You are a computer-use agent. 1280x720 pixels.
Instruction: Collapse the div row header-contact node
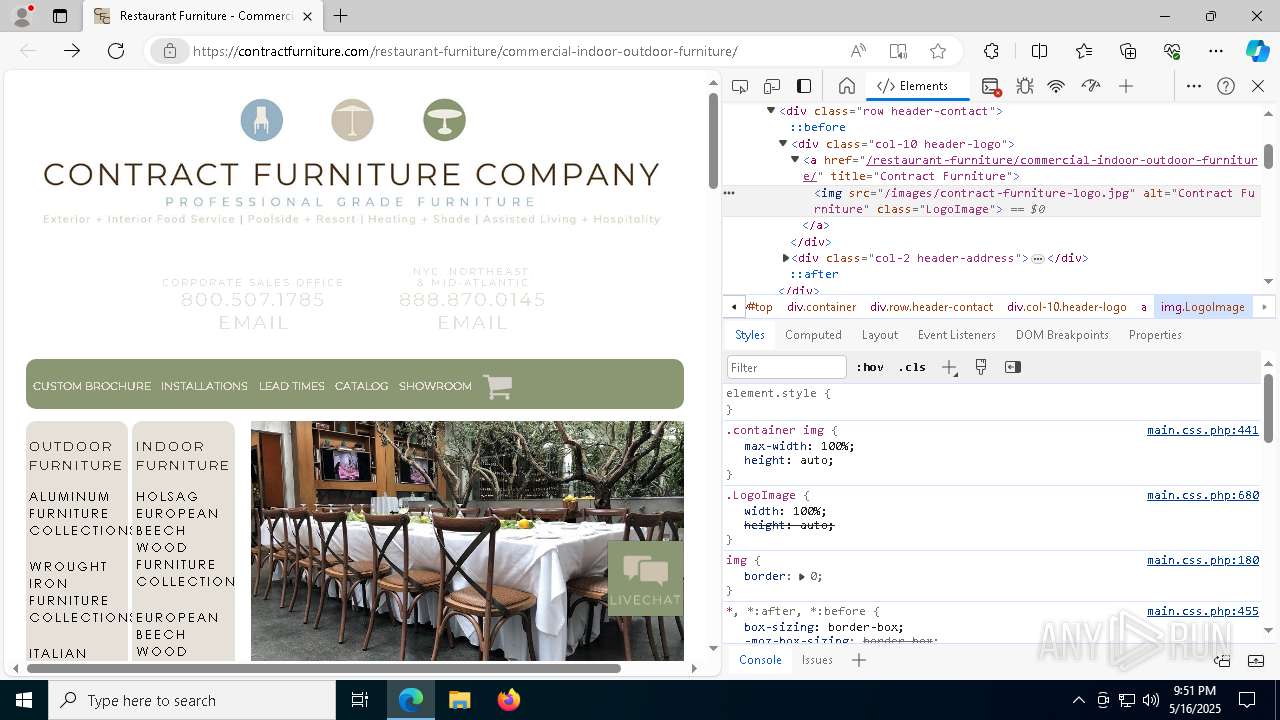(771, 111)
